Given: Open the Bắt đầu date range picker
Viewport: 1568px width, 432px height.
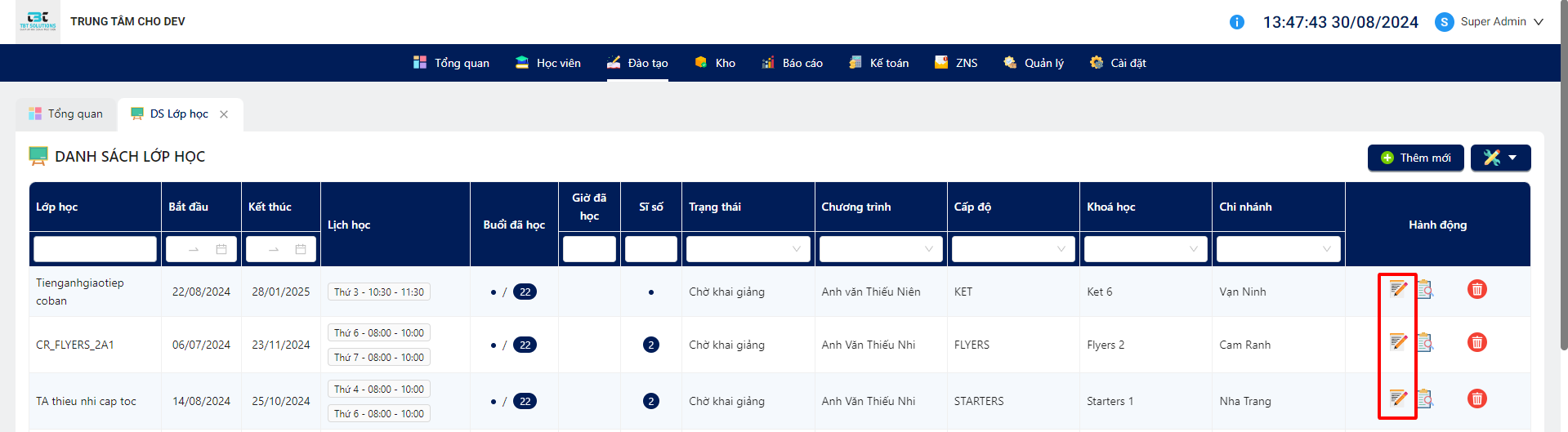Looking at the screenshot, I should [201, 249].
